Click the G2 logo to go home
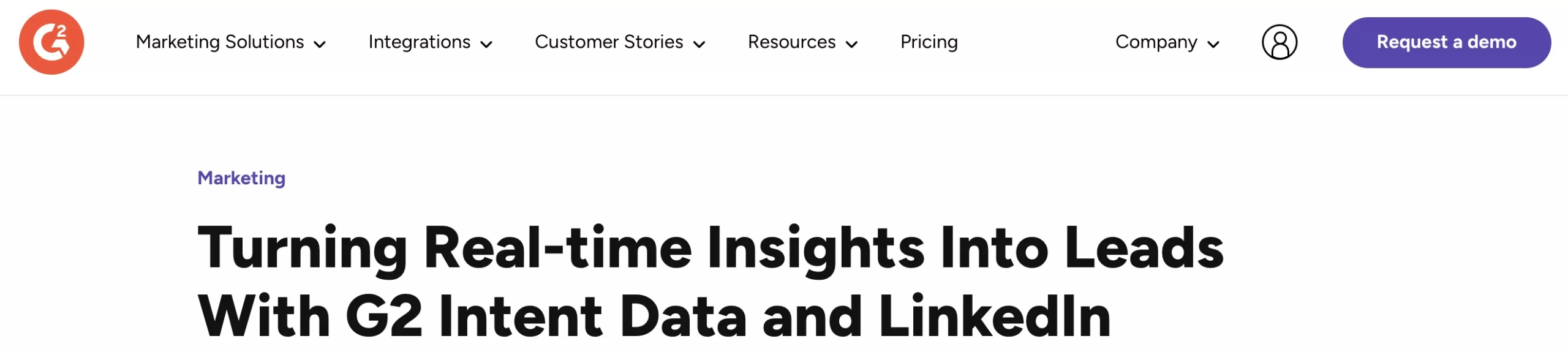 (51, 42)
